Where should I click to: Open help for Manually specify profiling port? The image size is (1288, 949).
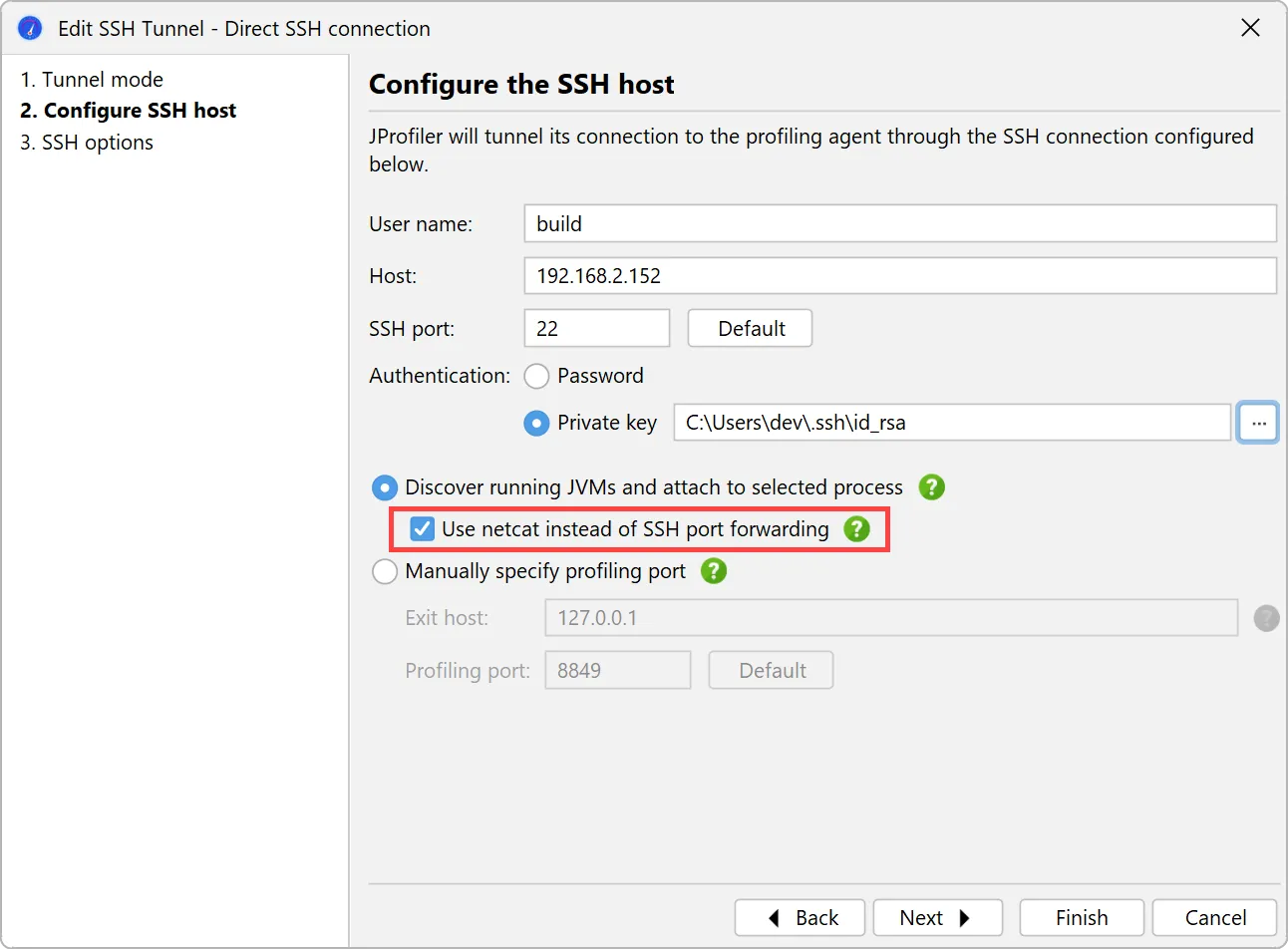[x=714, y=571]
